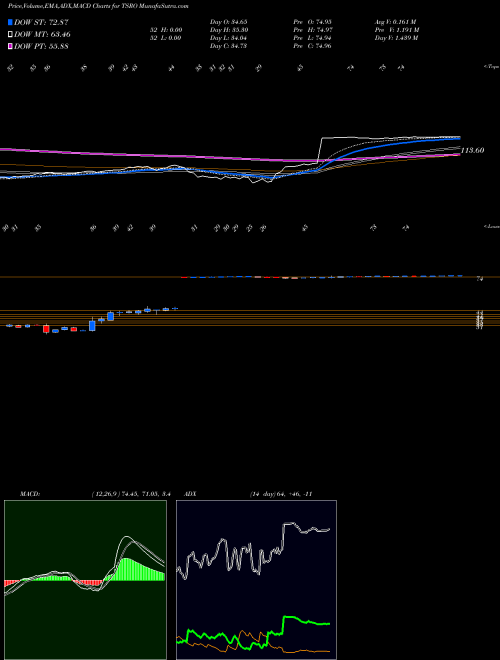Click the magenta long-term EMA line
The width and height of the screenshot is (500, 660).
126,154
